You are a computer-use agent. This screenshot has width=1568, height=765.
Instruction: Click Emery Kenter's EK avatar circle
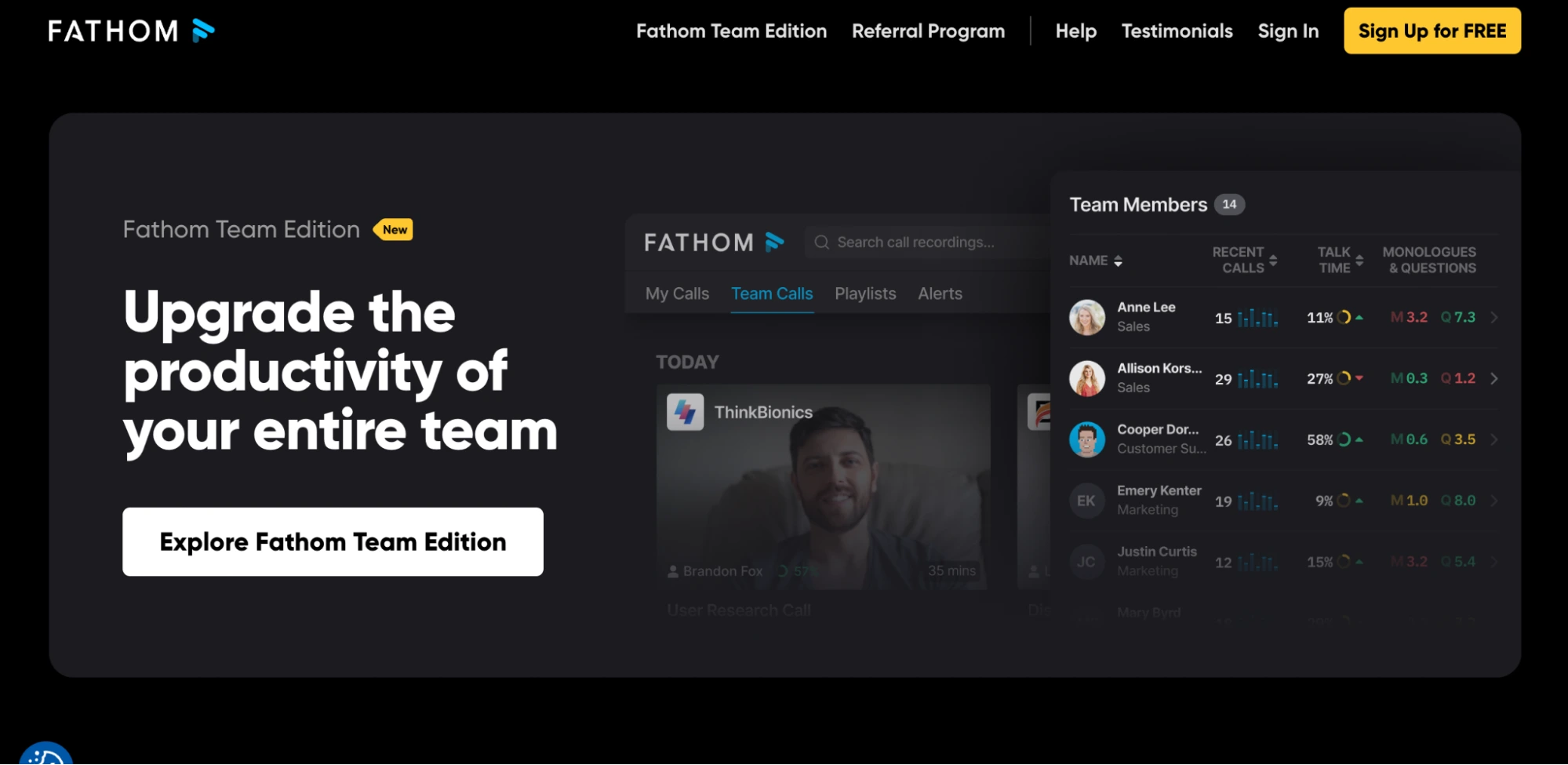1087,501
